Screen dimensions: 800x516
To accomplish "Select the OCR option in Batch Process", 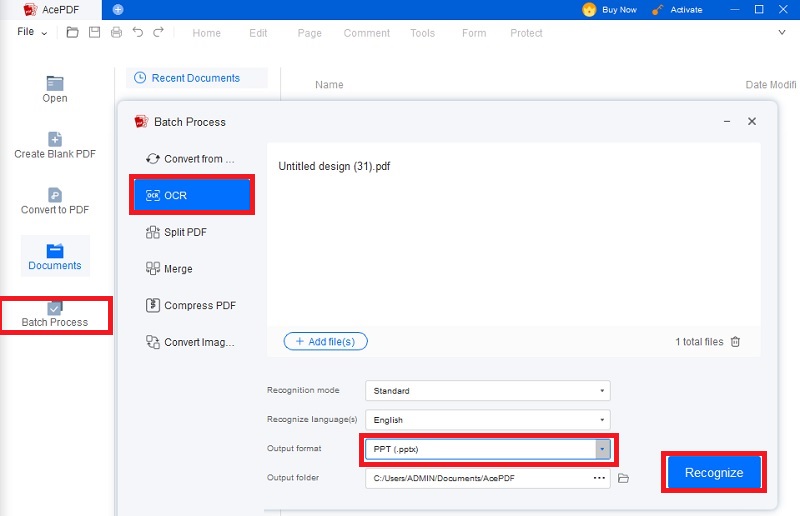I will point(192,195).
